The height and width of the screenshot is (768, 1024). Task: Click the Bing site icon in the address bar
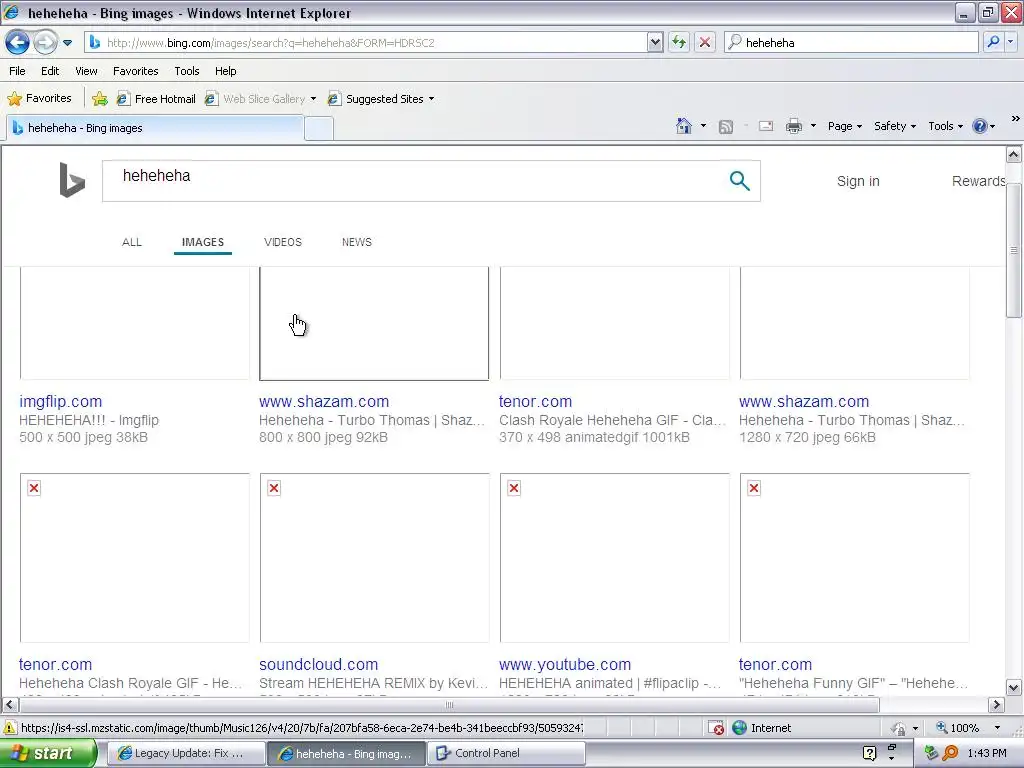95,42
